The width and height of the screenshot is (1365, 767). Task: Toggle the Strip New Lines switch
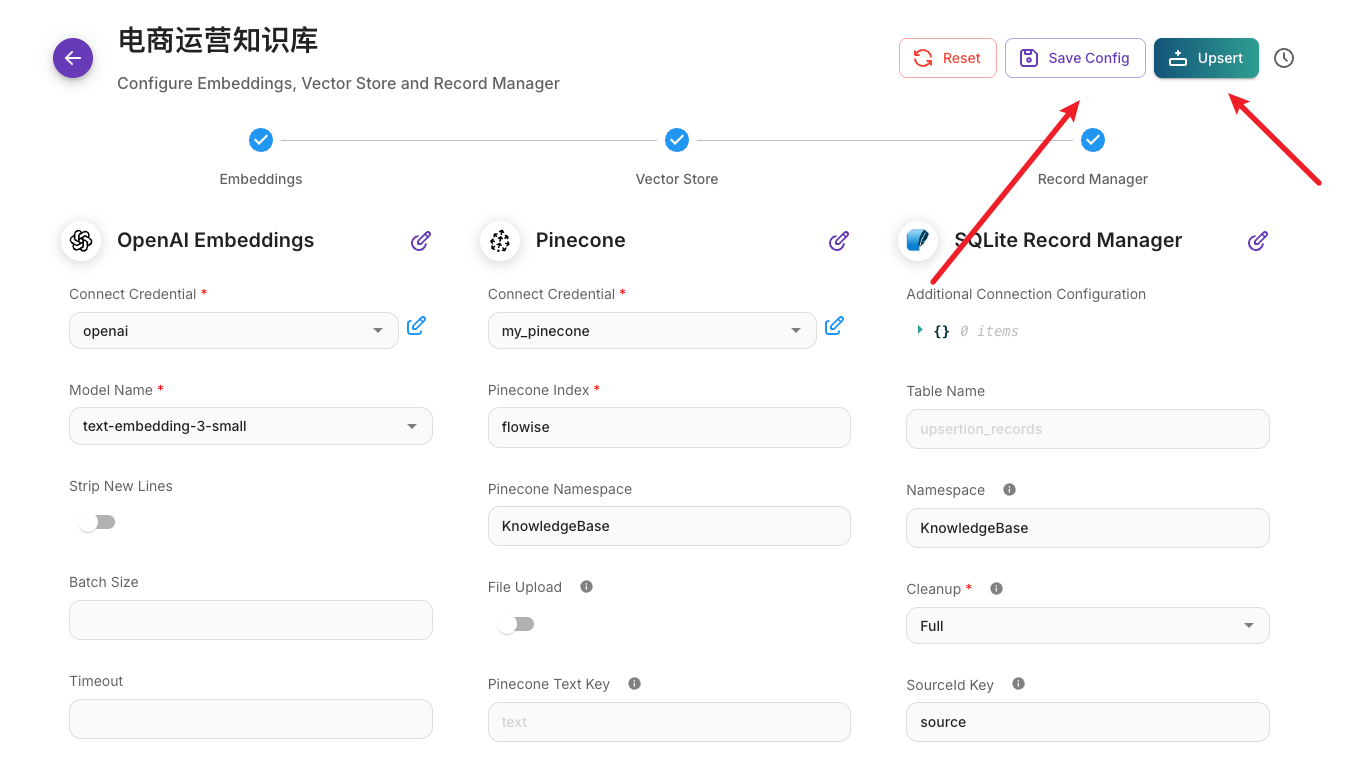pos(97,522)
